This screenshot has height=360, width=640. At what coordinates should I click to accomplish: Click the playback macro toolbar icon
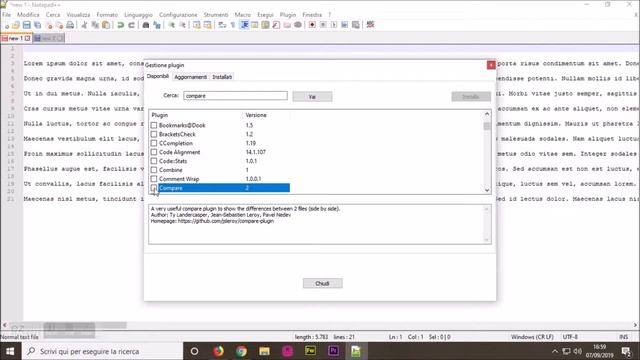(334, 25)
